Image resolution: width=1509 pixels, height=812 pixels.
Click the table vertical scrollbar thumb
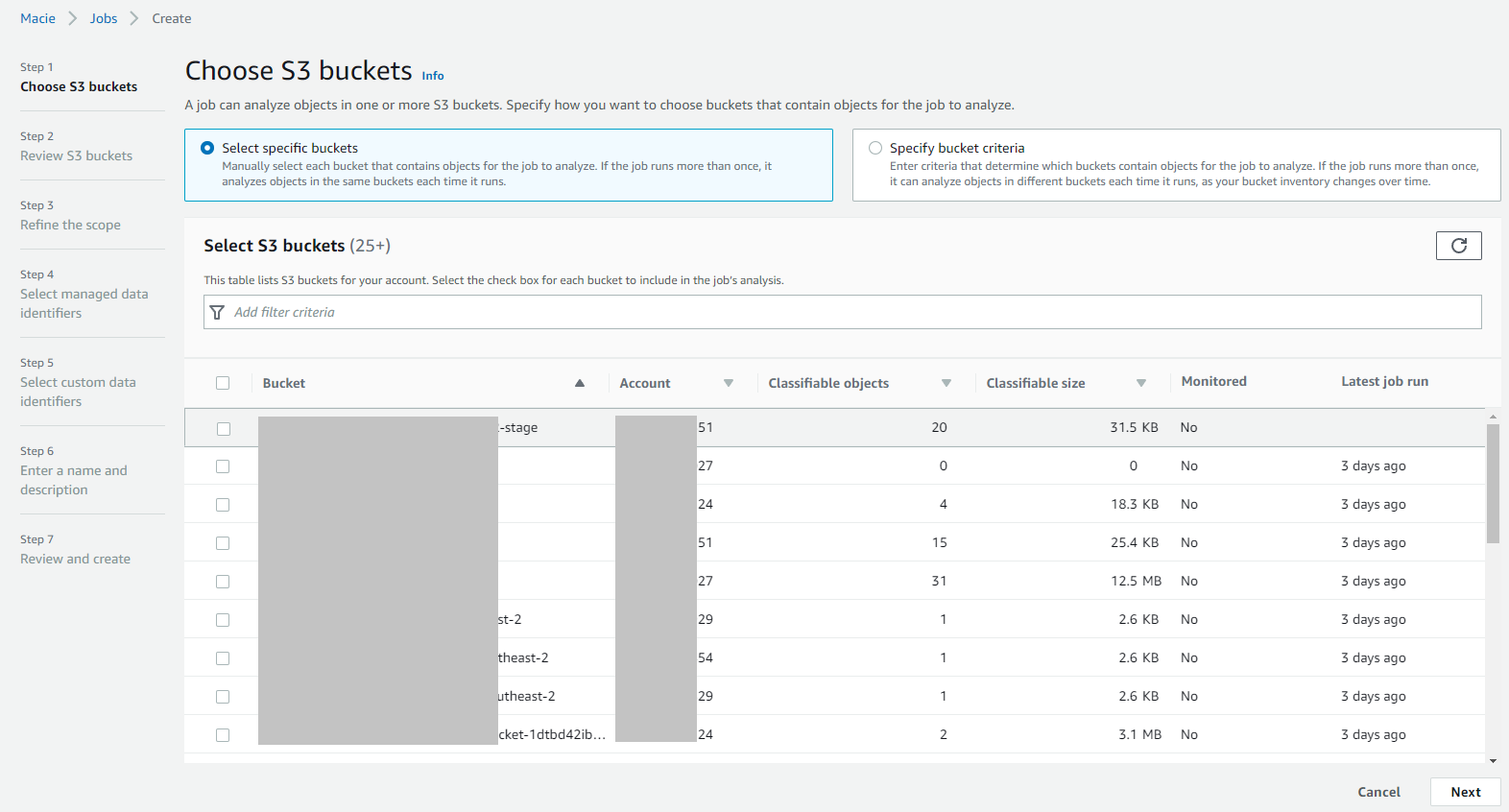1493,484
